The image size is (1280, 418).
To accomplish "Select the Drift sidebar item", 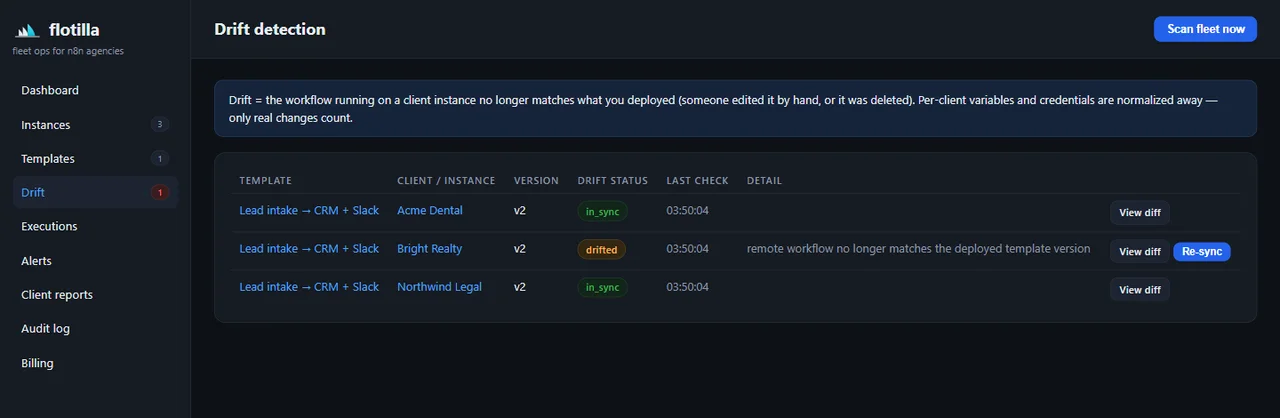I will [95, 192].
